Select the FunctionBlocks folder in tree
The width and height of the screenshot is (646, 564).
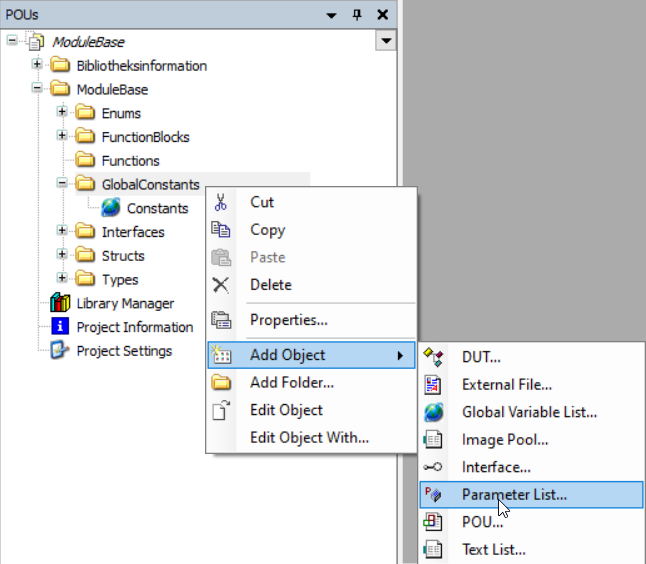tap(145, 137)
